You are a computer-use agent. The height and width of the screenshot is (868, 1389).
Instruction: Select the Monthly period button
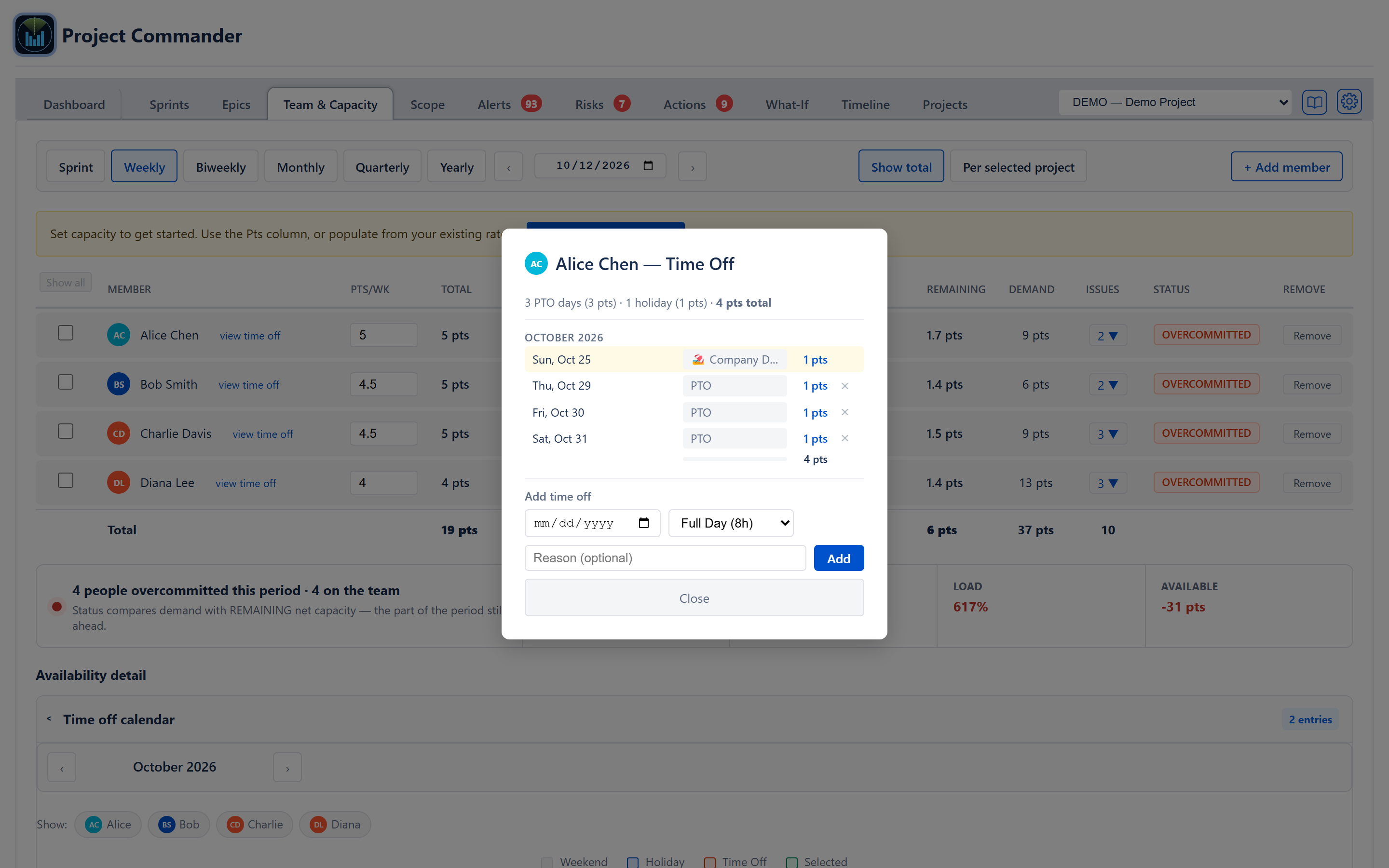point(300,166)
